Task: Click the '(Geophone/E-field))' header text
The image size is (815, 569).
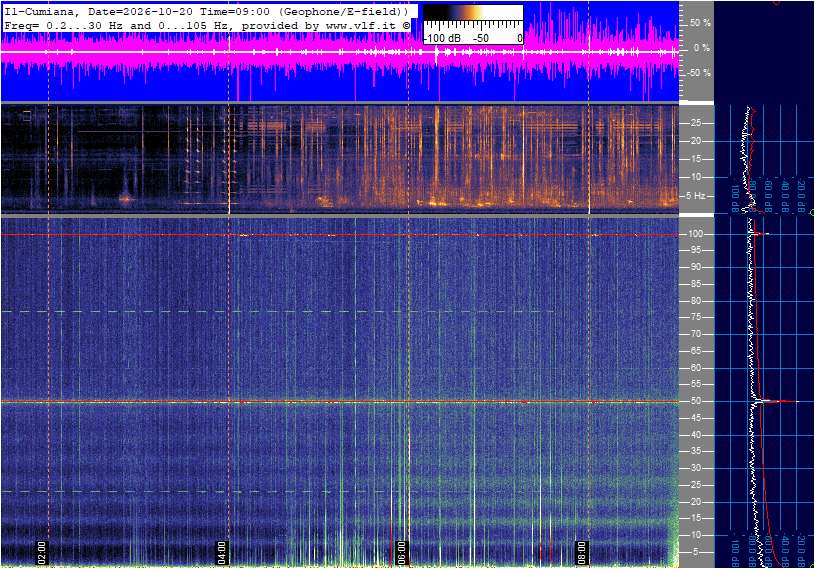Action: pyautogui.click(x=343, y=11)
